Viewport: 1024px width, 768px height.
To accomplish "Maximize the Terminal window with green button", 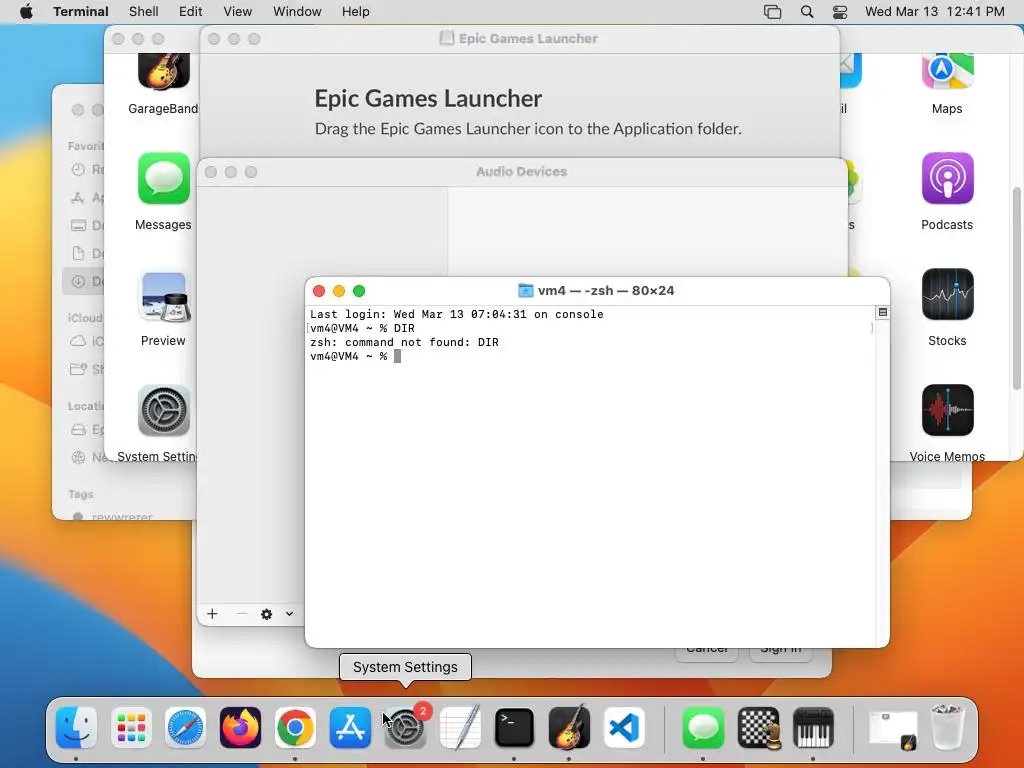I will click(x=359, y=291).
